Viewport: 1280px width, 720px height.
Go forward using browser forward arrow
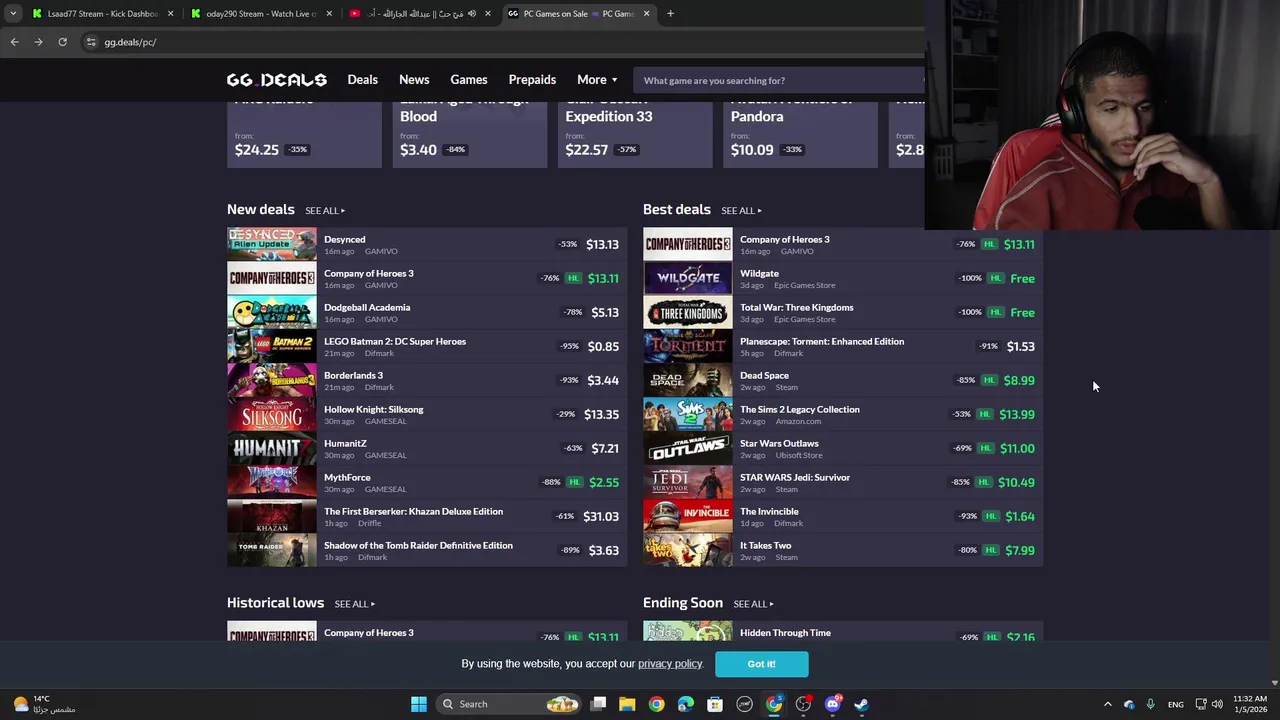tap(38, 42)
